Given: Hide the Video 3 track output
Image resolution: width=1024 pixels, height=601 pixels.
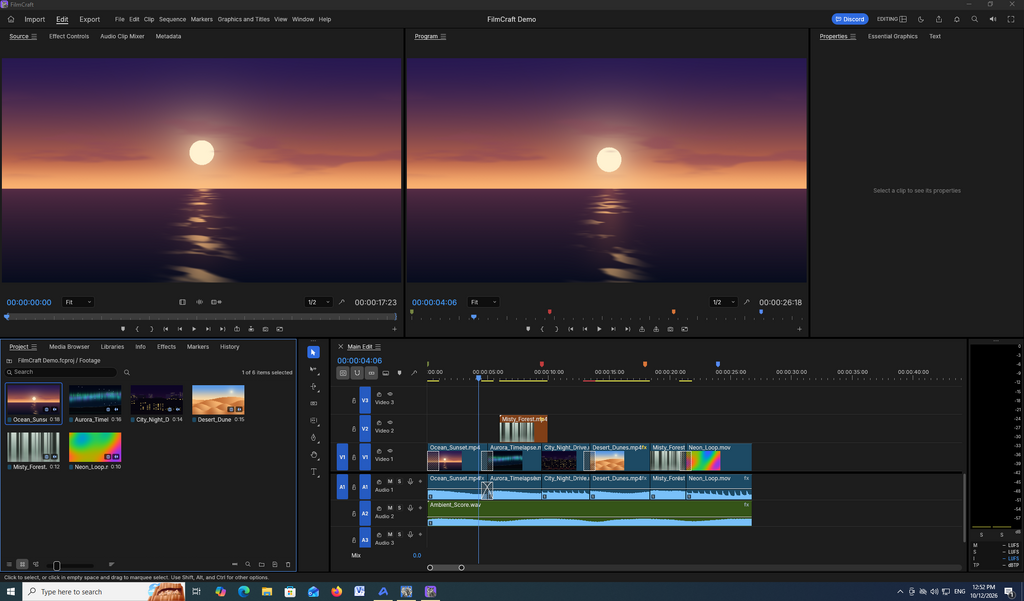Looking at the screenshot, I should pyautogui.click(x=390, y=395).
